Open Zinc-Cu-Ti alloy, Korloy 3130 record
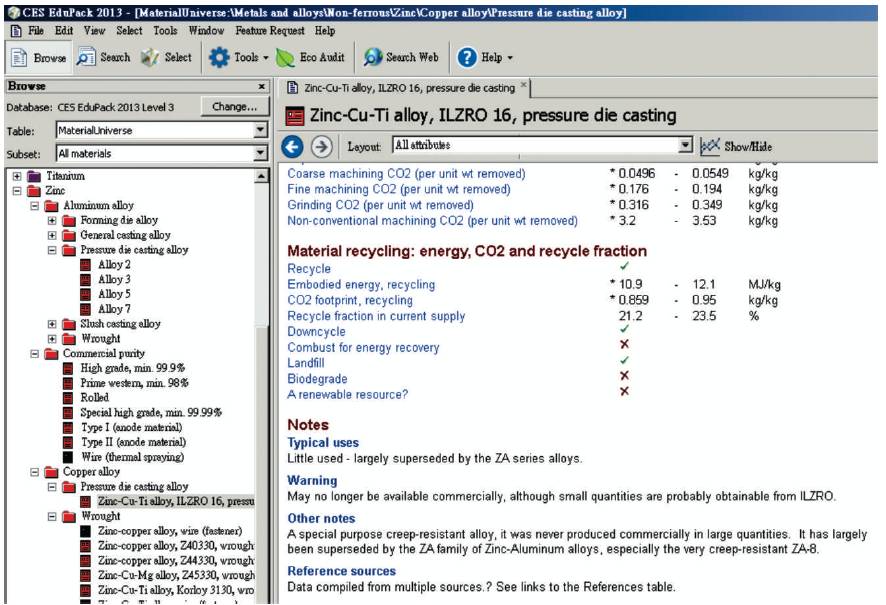 click(176, 590)
